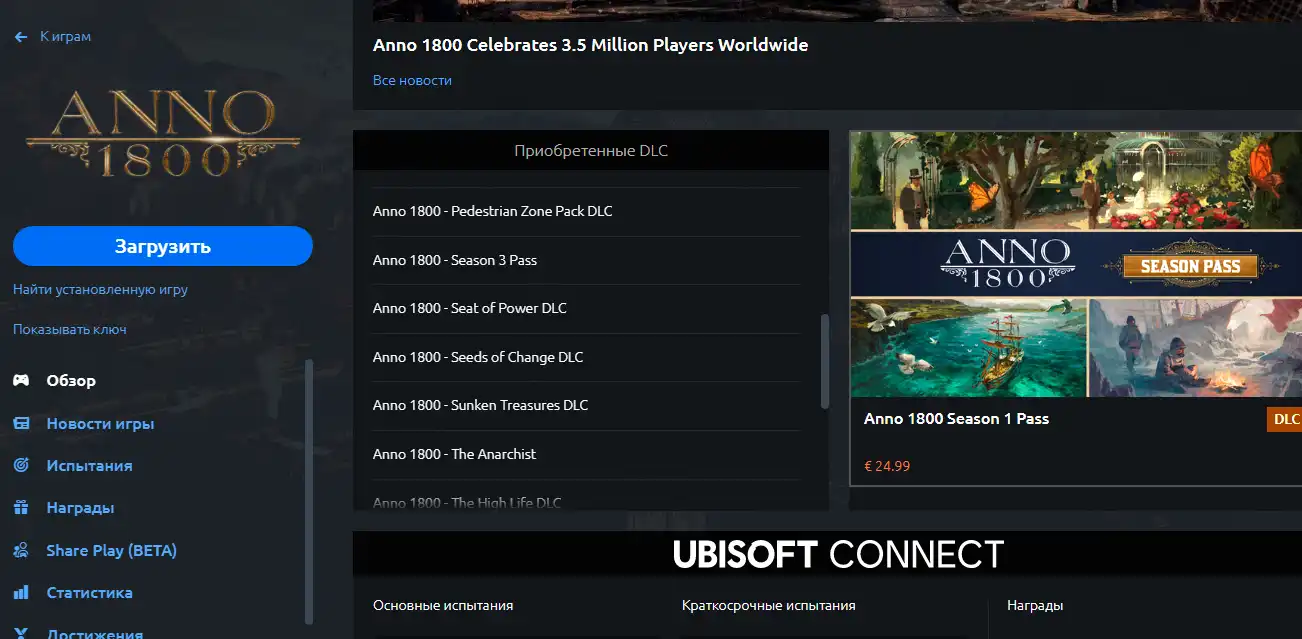The height and width of the screenshot is (639, 1302).
Task: Click the Статистика bar chart icon
Action: [21, 593]
